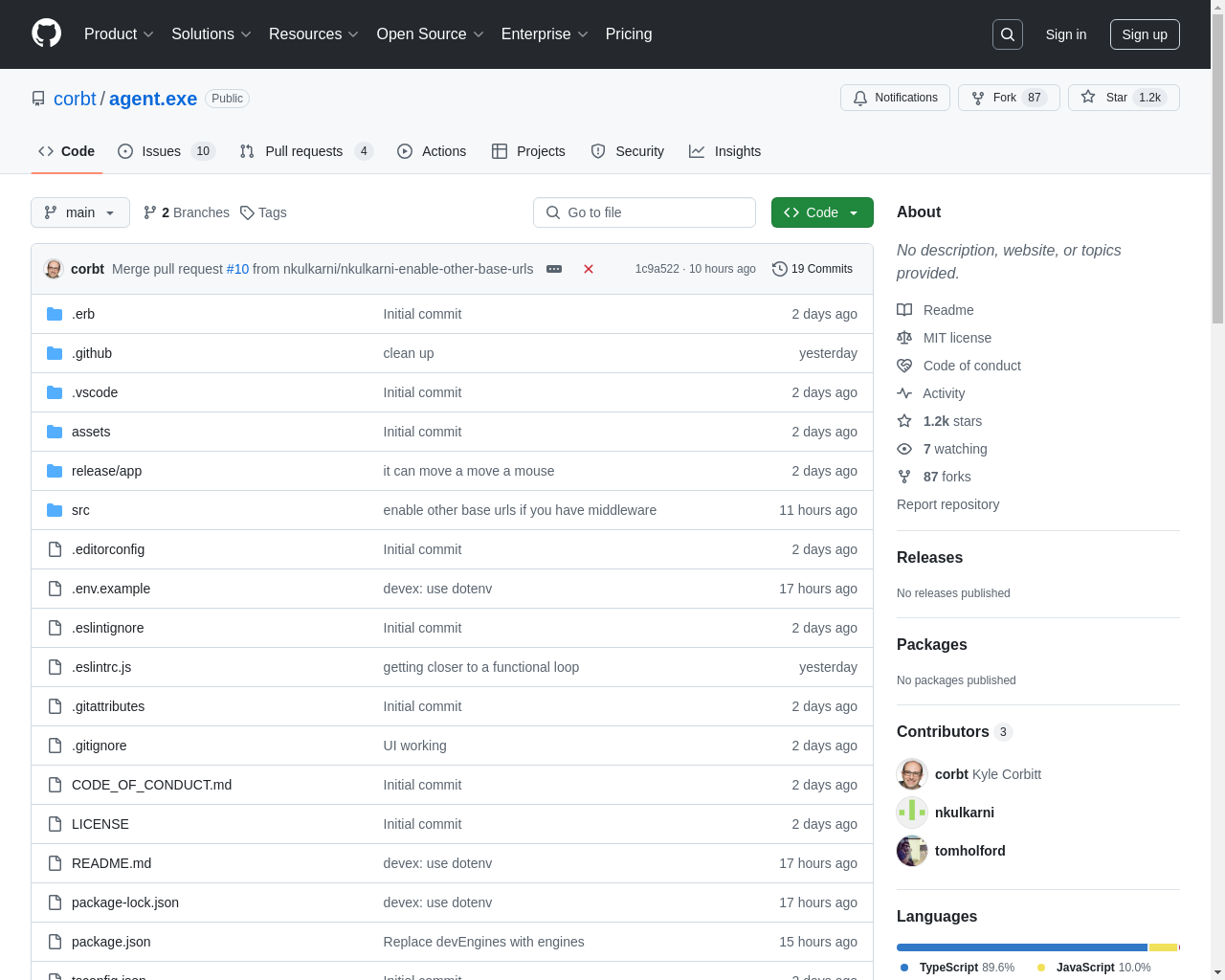
Task: Open the Resources dropdown menu
Action: (314, 34)
